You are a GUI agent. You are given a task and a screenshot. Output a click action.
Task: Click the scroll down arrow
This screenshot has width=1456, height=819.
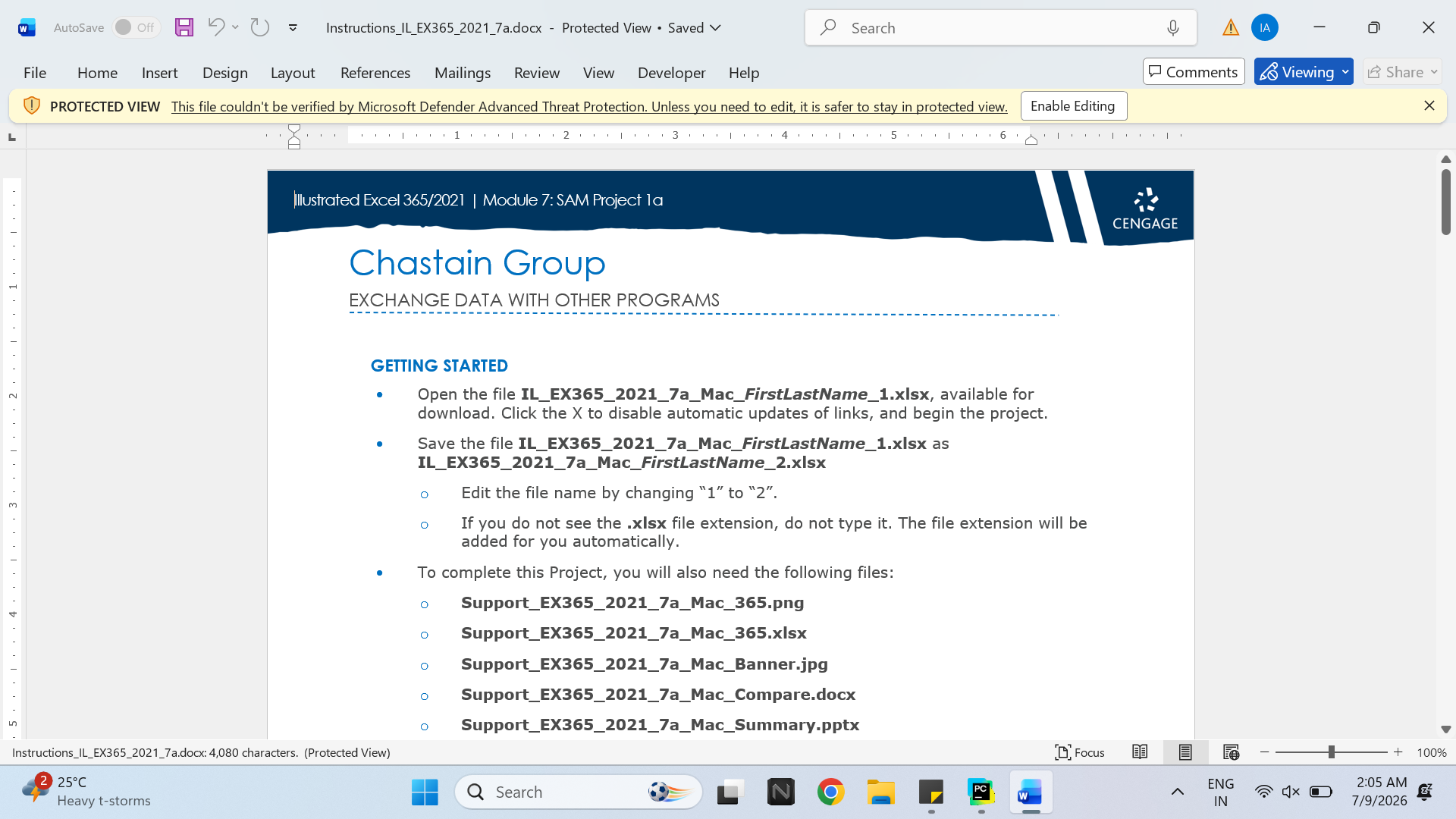(x=1446, y=730)
